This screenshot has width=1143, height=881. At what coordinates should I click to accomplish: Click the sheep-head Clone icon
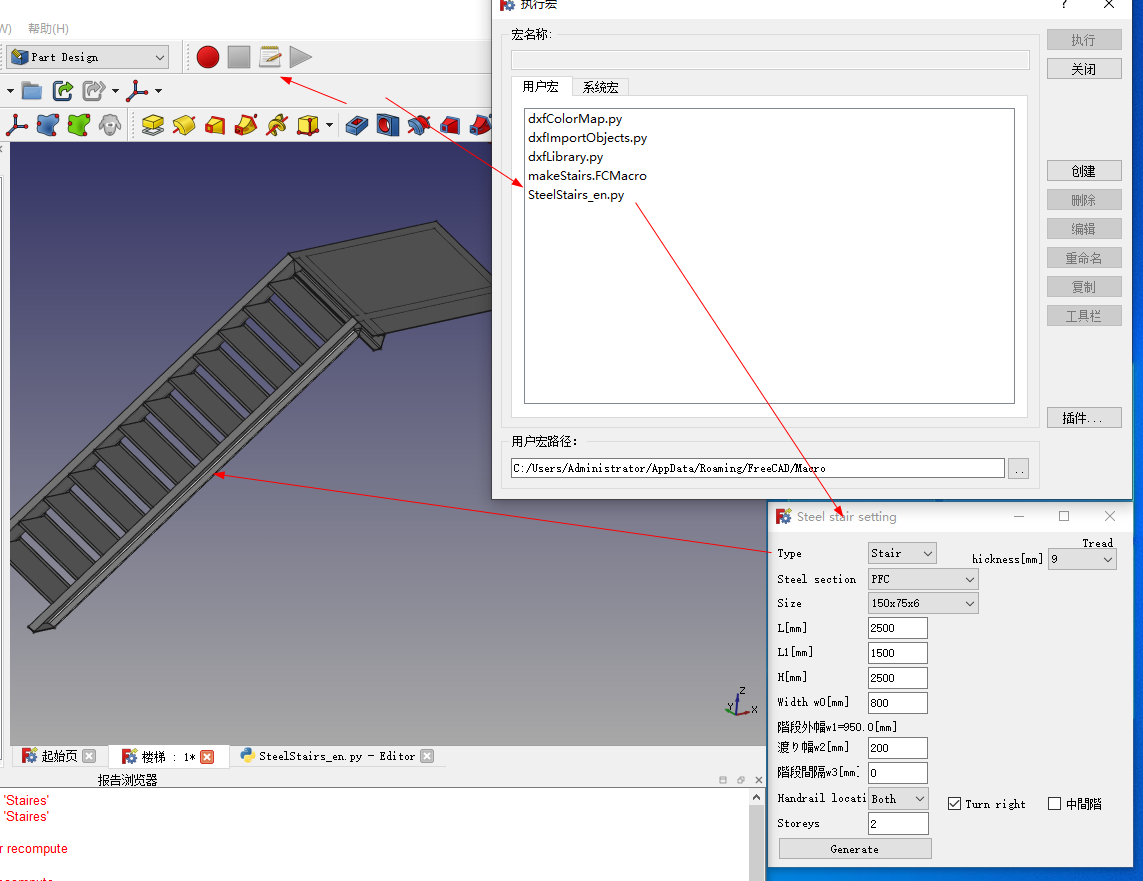110,125
